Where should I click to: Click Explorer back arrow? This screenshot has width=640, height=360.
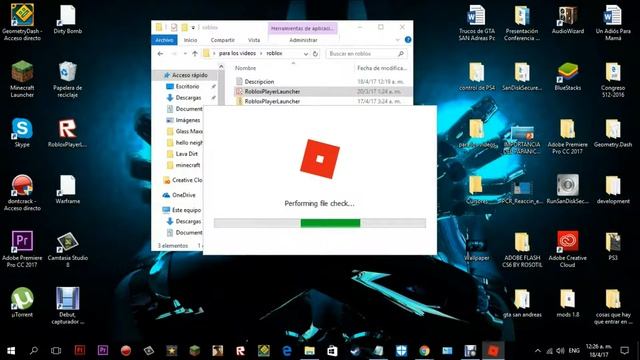pyautogui.click(x=160, y=53)
